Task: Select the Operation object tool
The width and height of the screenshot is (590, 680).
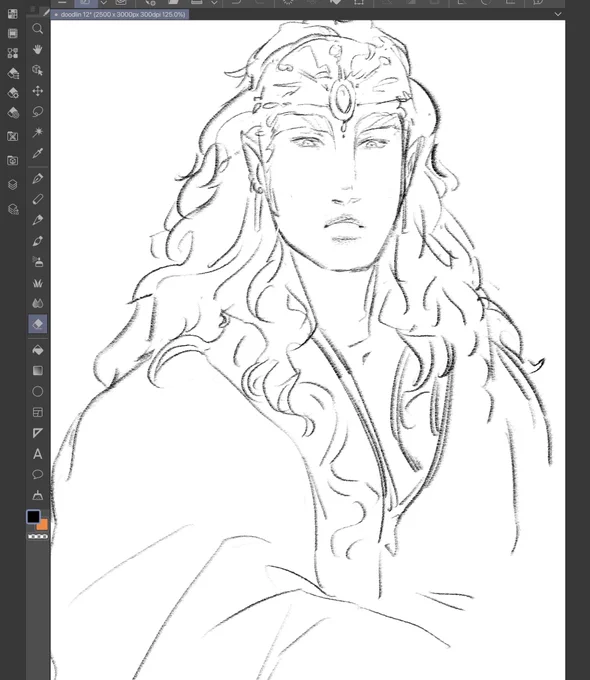Action: (38, 70)
